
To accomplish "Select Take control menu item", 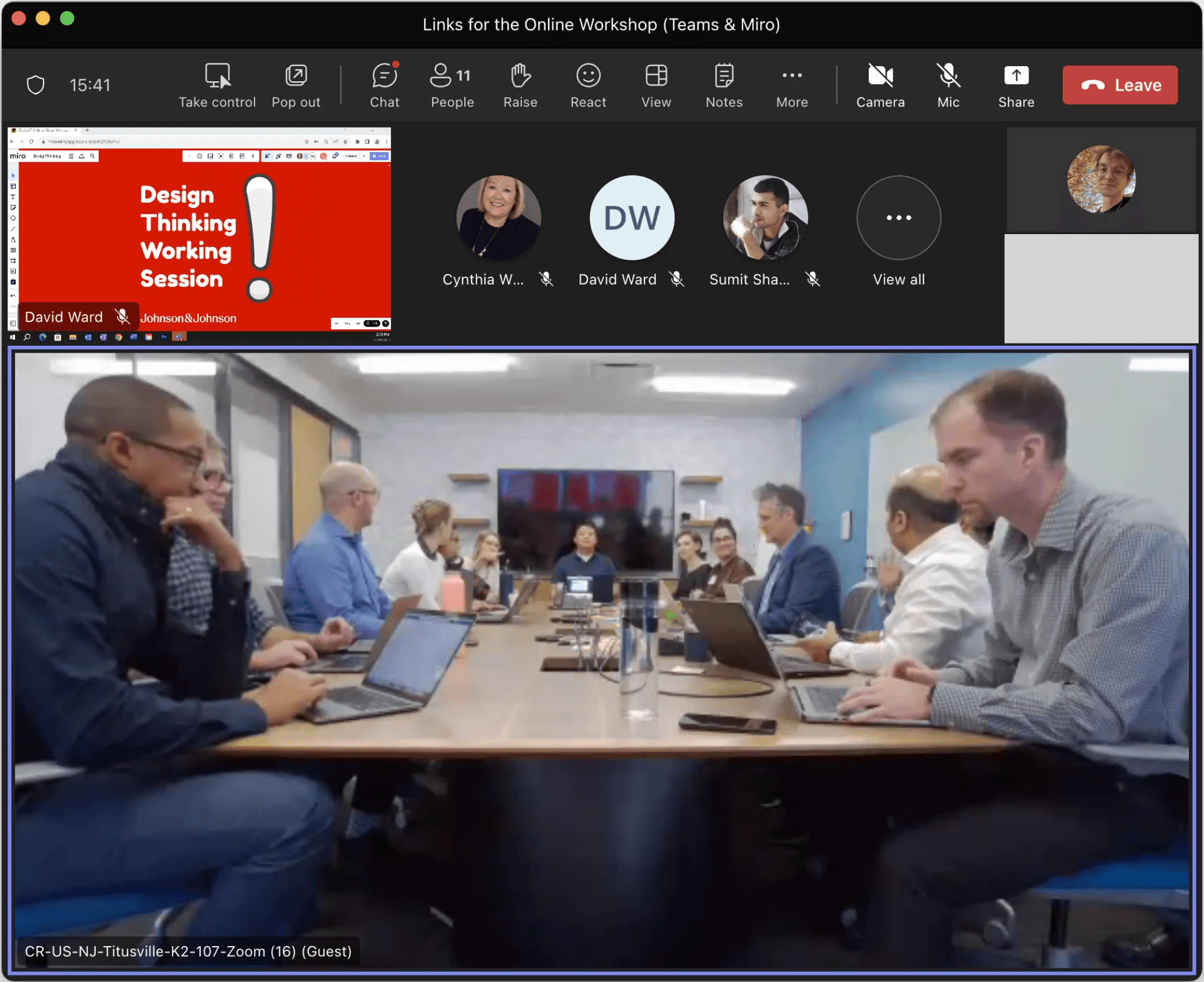I will (216, 85).
